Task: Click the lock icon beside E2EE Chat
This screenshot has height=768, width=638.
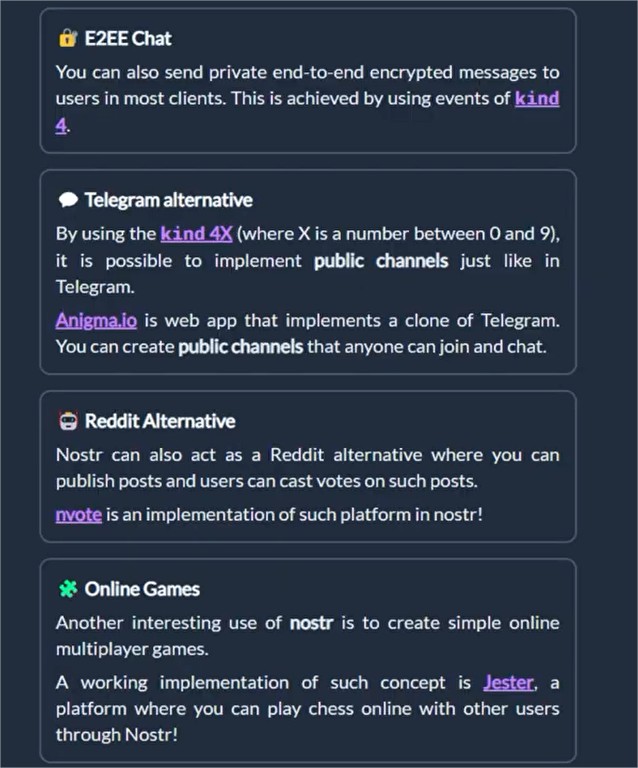Action: (x=68, y=38)
